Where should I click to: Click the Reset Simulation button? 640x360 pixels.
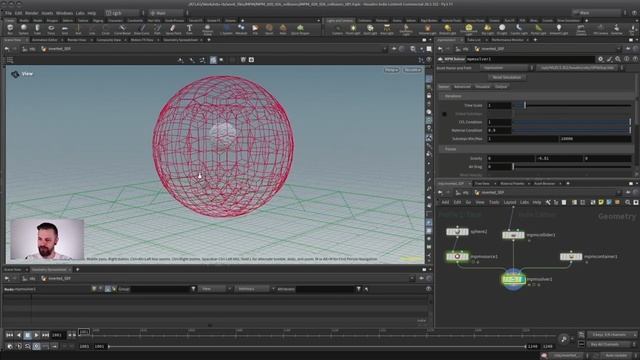(x=507, y=77)
